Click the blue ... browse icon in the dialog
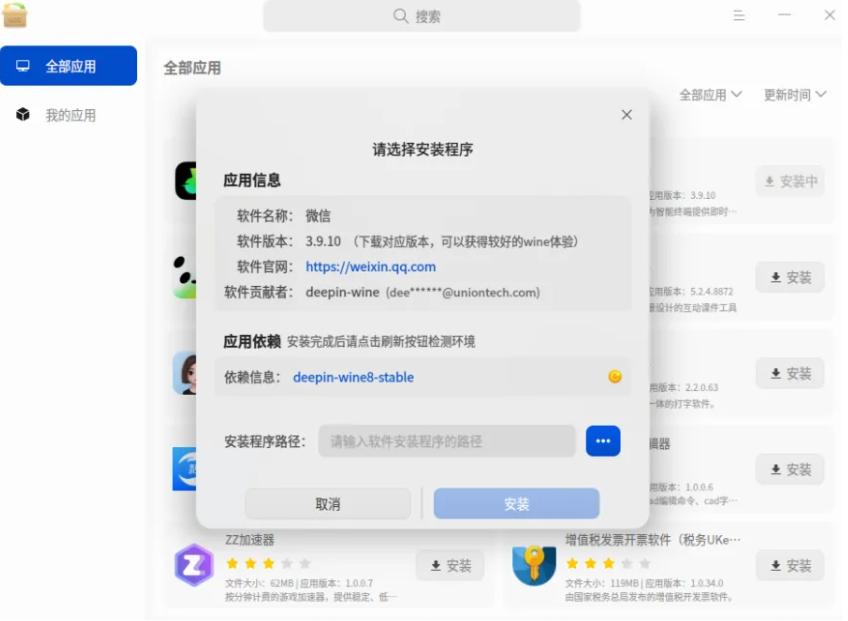This screenshot has width=848, height=621. 603,440
